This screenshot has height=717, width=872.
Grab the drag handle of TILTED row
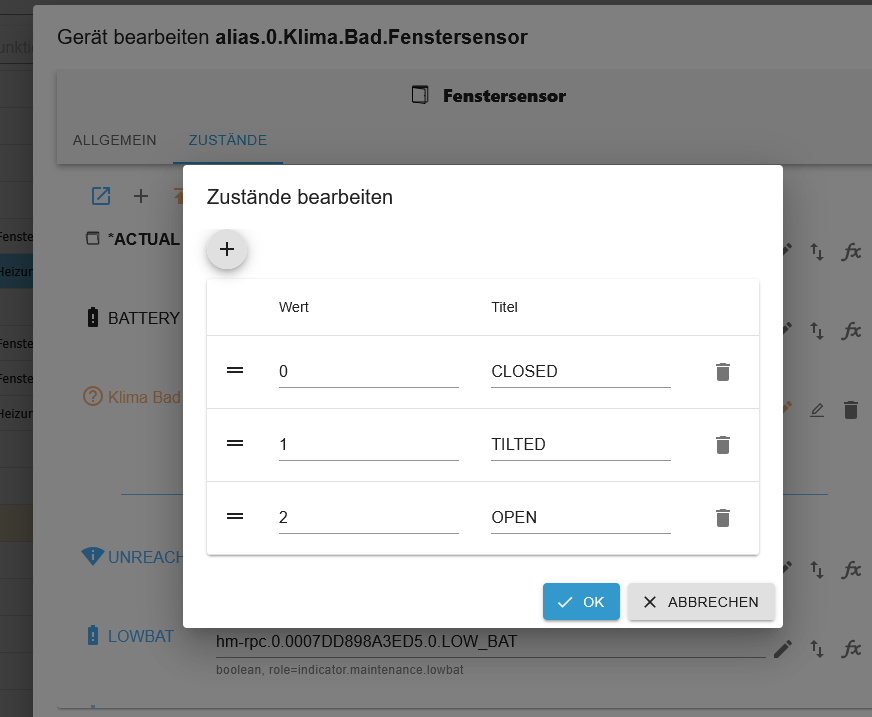(235, 443)
